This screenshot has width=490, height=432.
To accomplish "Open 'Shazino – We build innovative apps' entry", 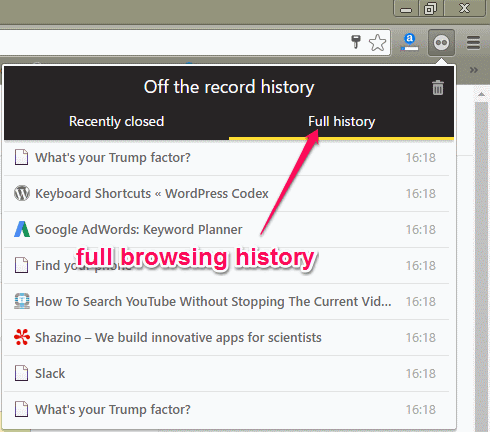I will pos(226,338).
